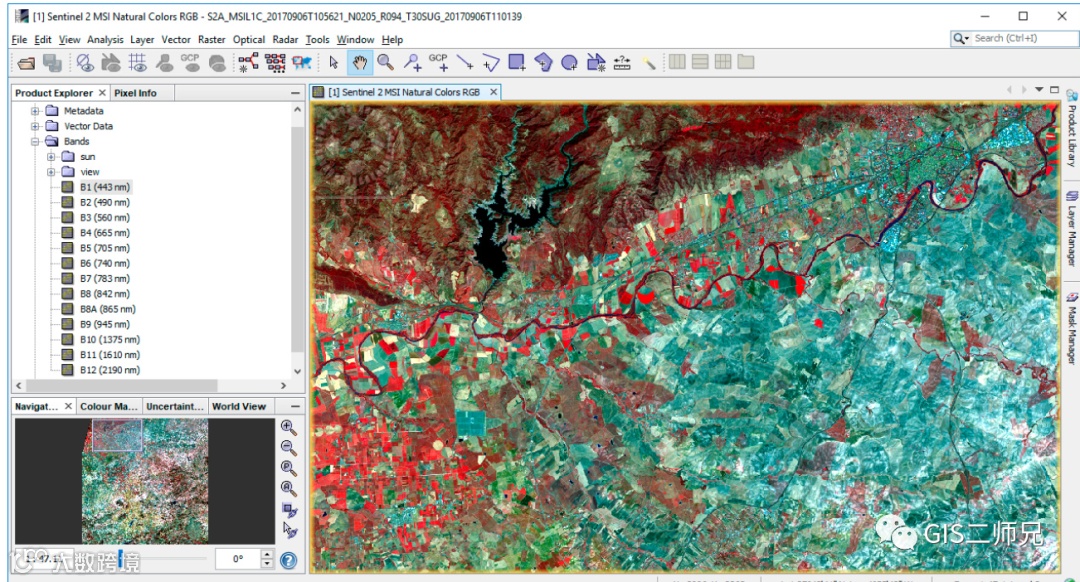Toggle the graticule overlay
Screen dimensions: 1080x582
tap(138, 63)
